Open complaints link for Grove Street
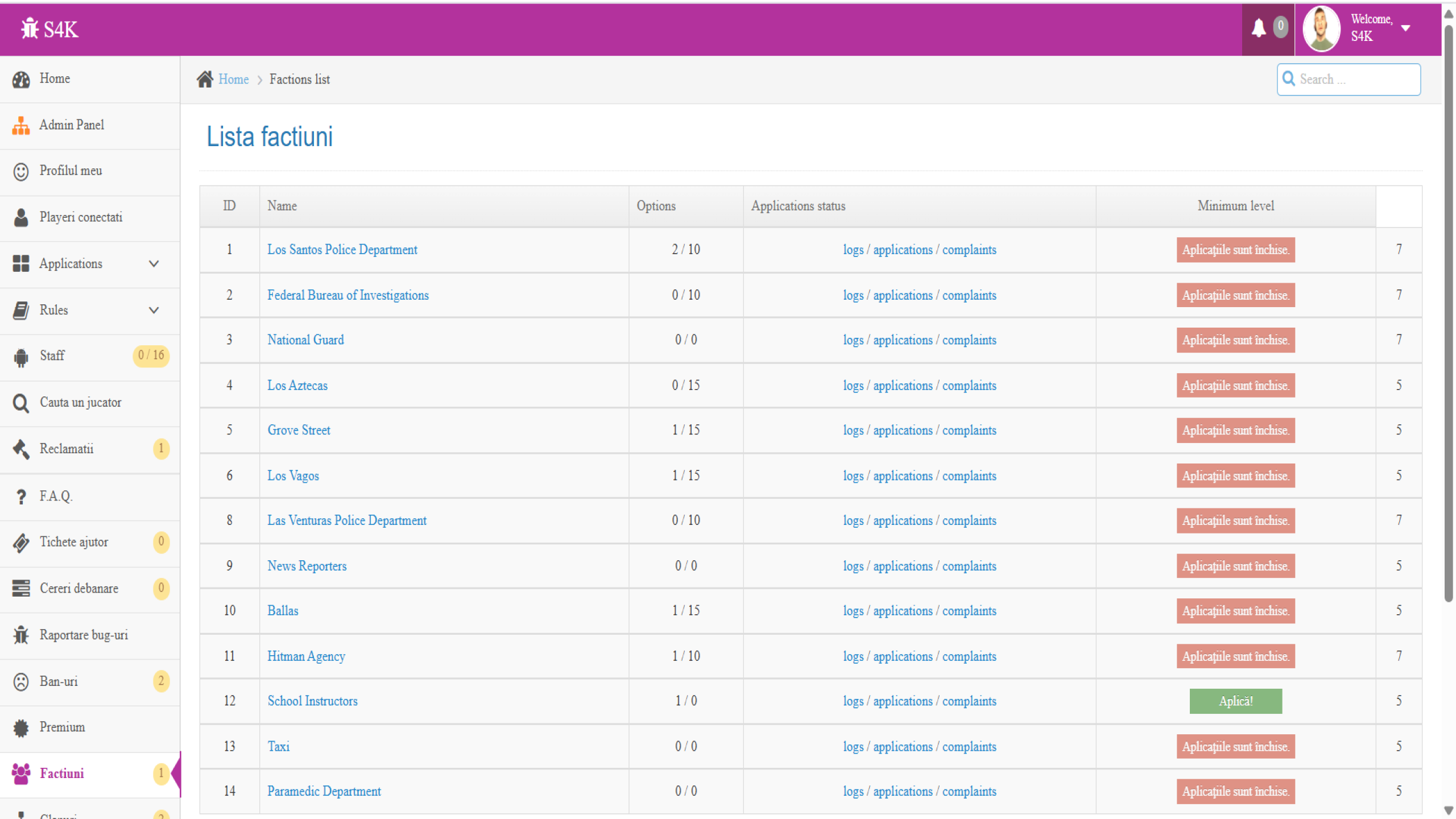 [969, 431]
